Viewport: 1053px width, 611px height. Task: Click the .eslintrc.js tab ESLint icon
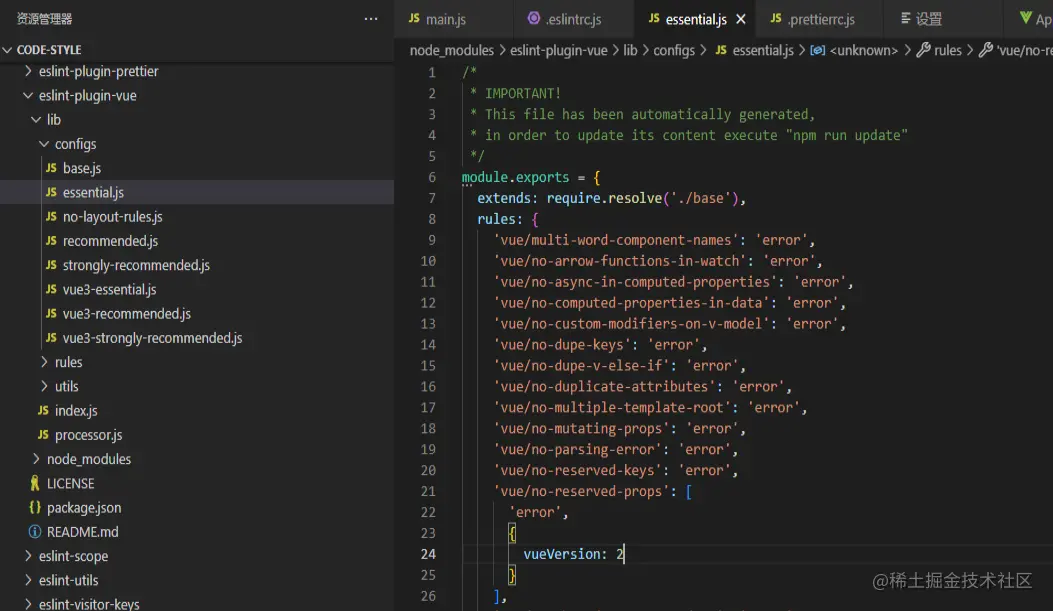pos(534,19)
